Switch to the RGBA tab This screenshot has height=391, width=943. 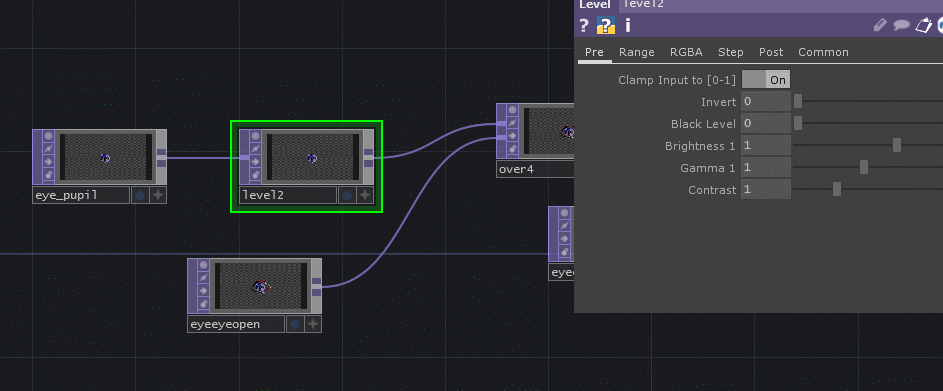686,52
